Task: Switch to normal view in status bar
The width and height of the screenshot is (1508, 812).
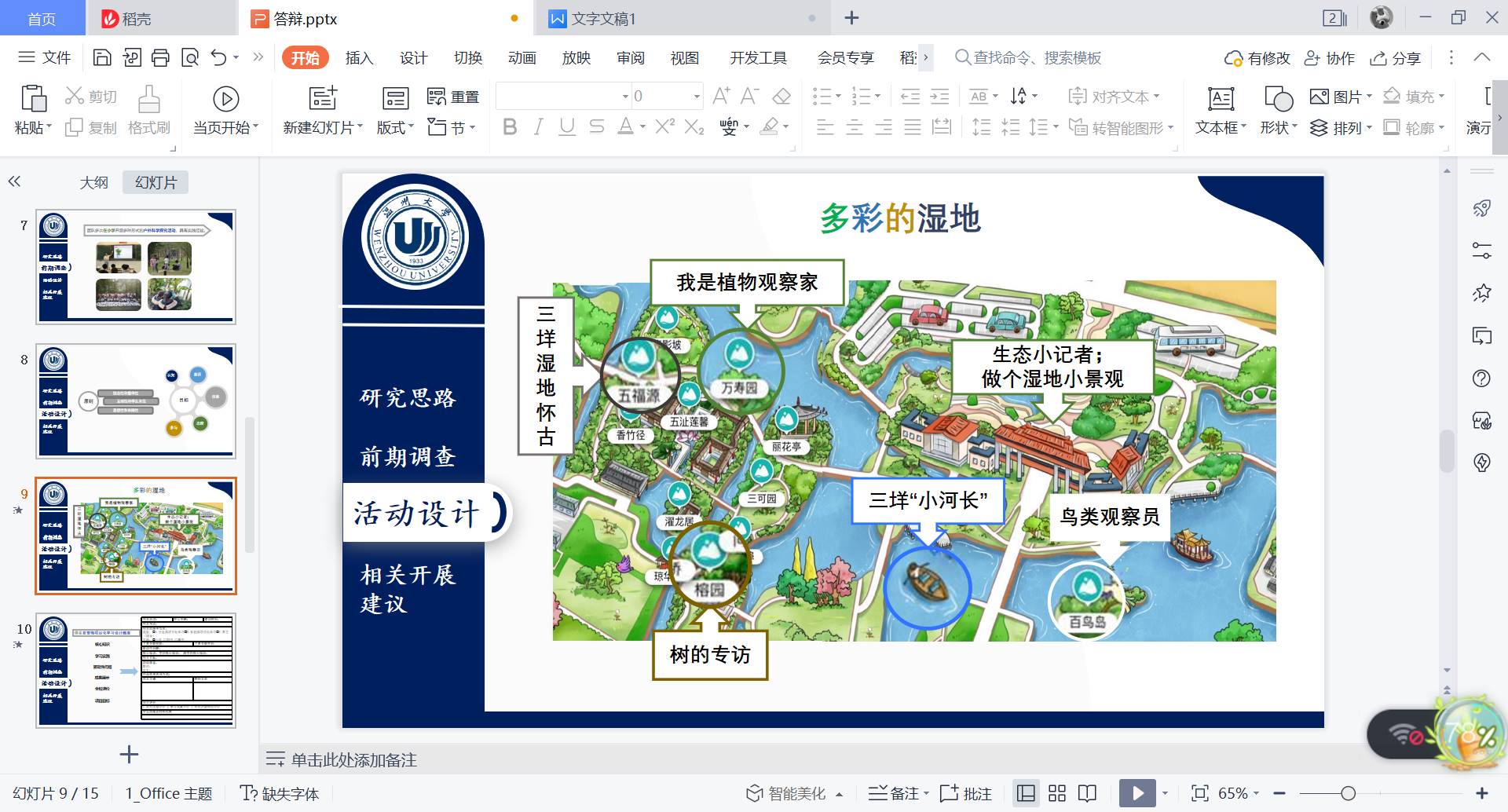Action: pos(1026,793)
